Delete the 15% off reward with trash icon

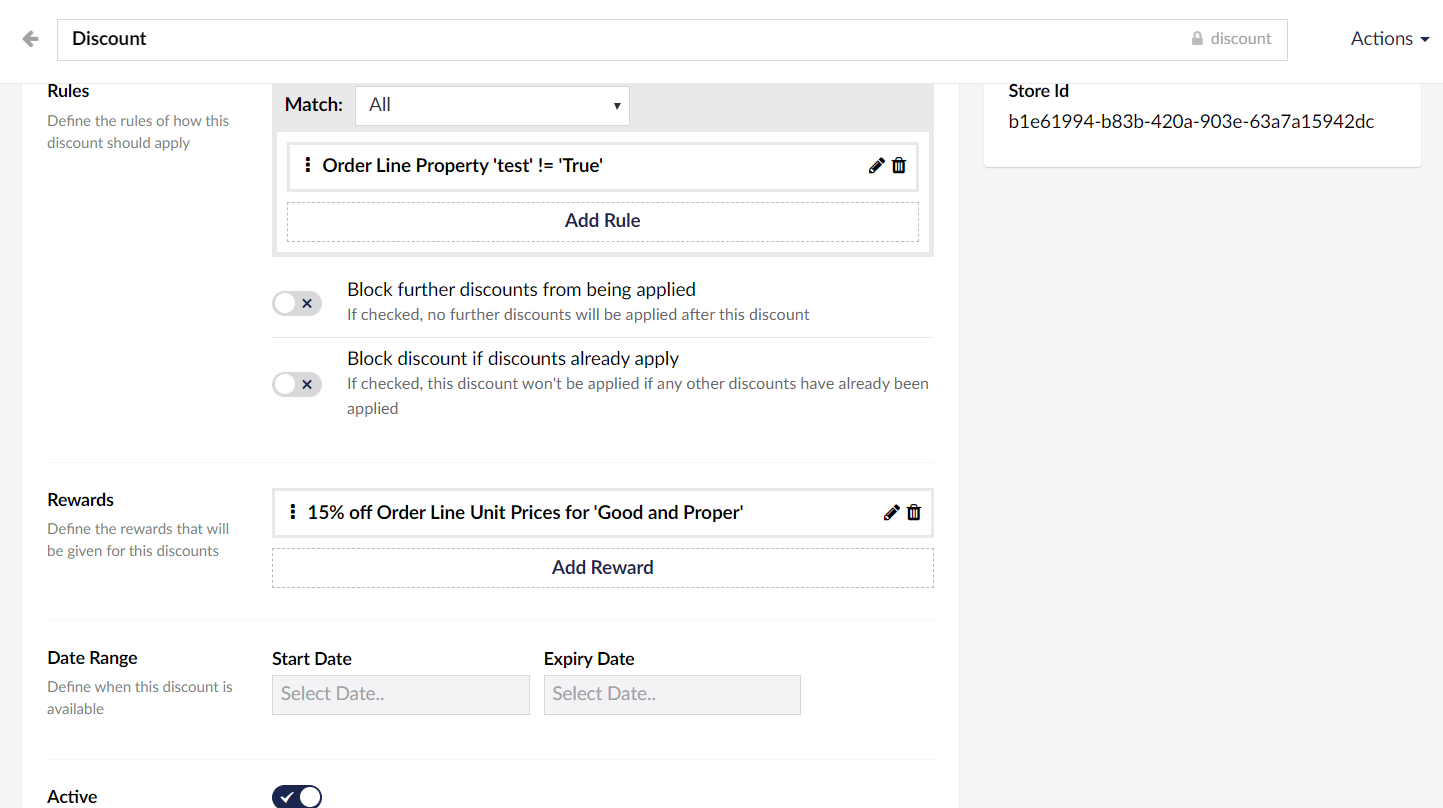pyautogui.click(x=913, y=512)
